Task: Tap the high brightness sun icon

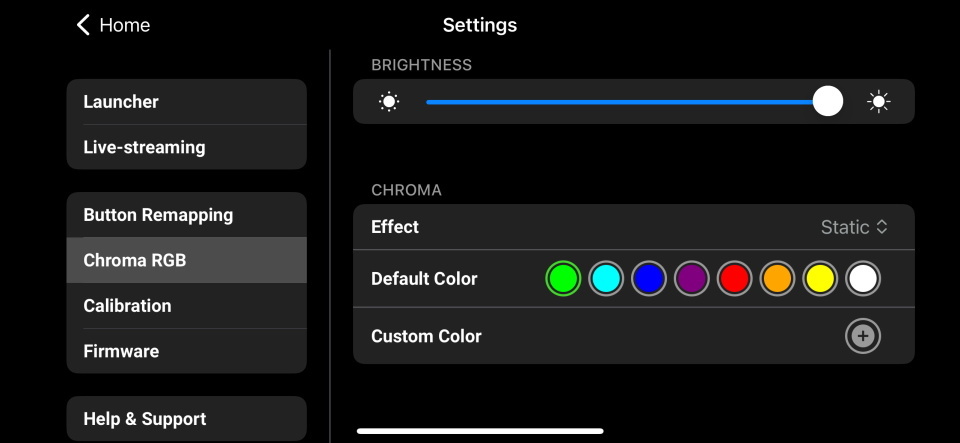Action: click(879, 101)
